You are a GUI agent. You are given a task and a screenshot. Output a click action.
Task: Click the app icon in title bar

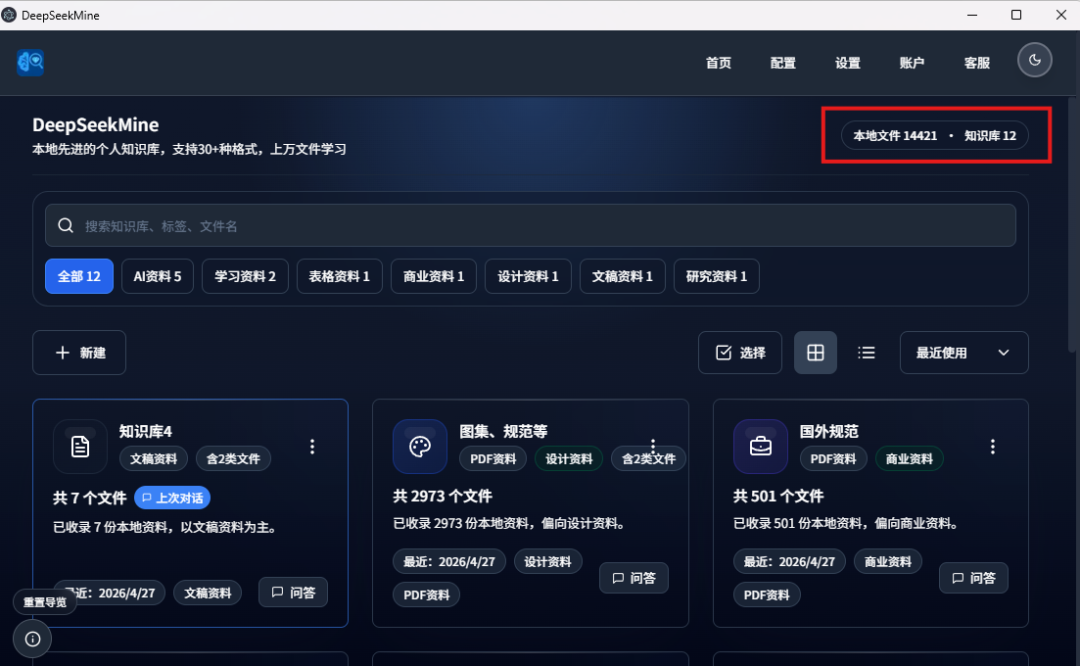[9, 15]
